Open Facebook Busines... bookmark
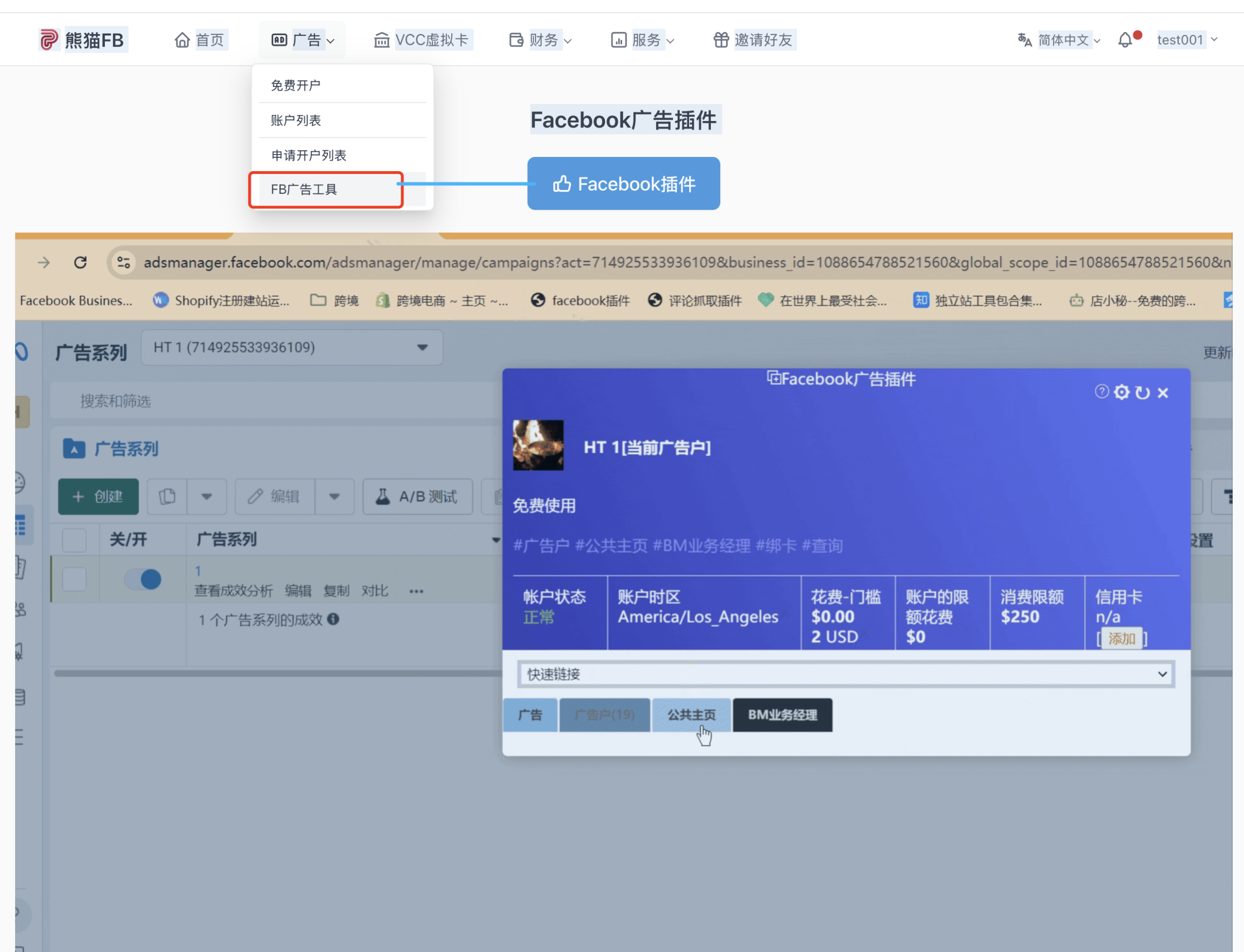This screenshot has width=1244, height=952. point(76,300)
